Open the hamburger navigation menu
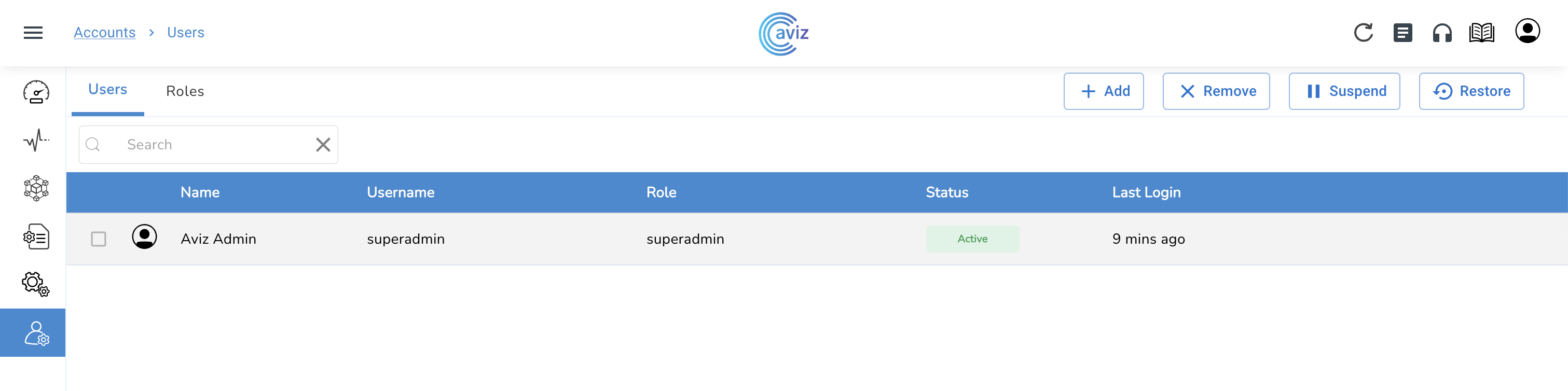This screenshot has width=1568, height=391. [33, 33]
